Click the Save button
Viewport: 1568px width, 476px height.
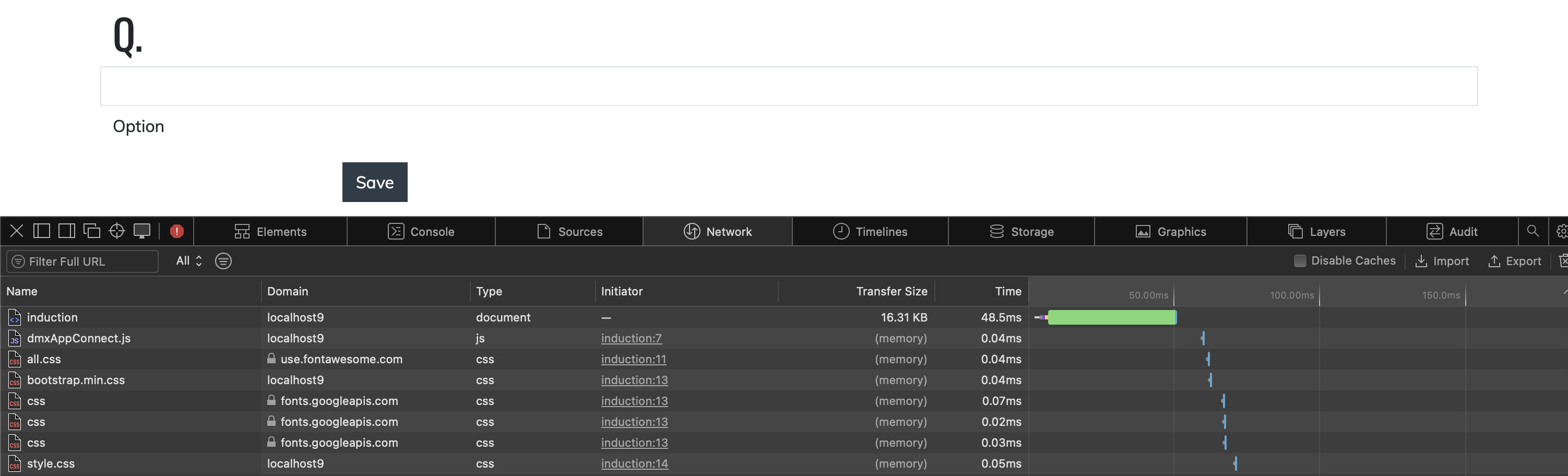tap(375, 182)
